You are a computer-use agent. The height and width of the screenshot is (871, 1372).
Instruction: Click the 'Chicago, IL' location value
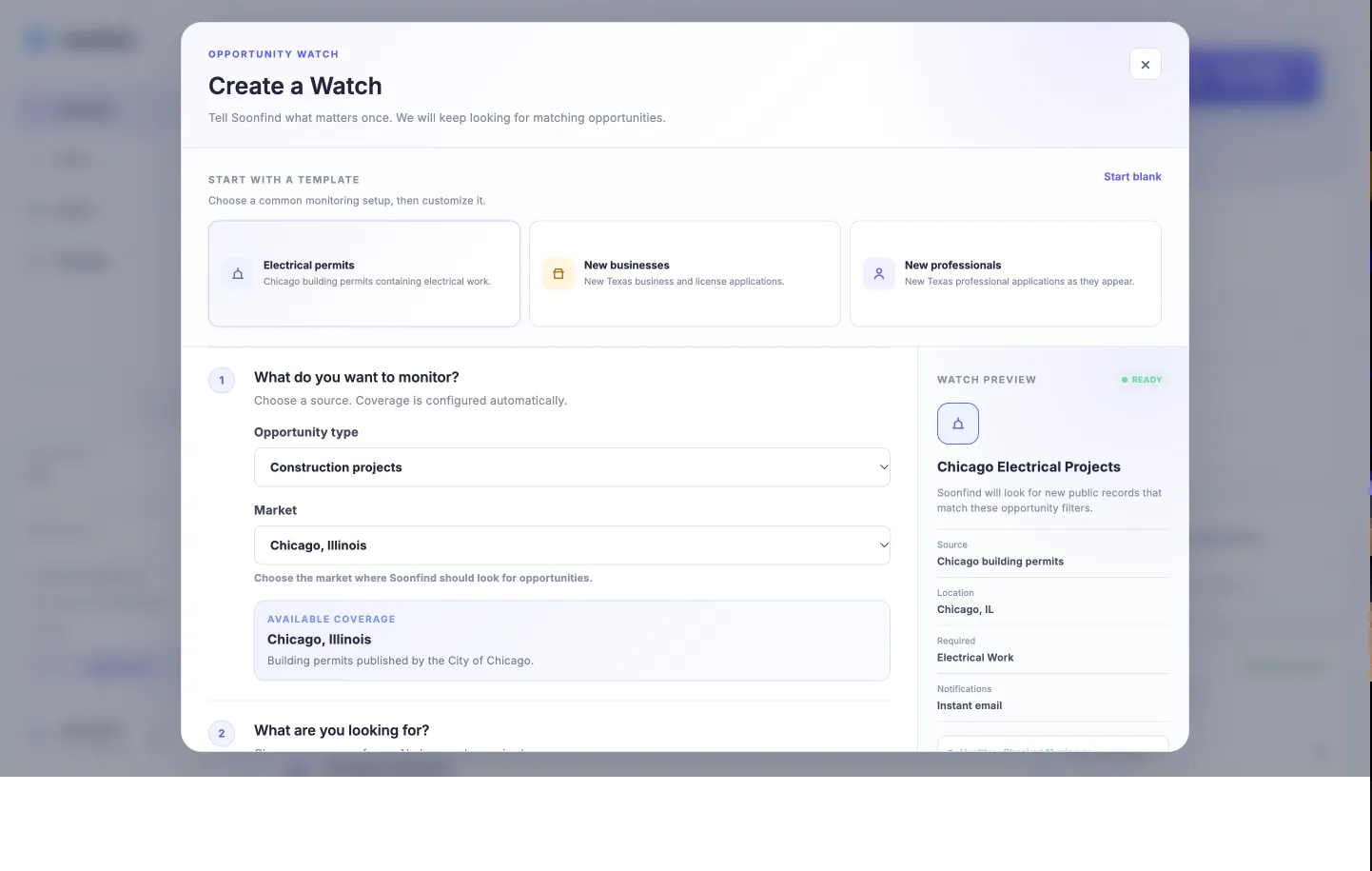click(x=965, y=610)
